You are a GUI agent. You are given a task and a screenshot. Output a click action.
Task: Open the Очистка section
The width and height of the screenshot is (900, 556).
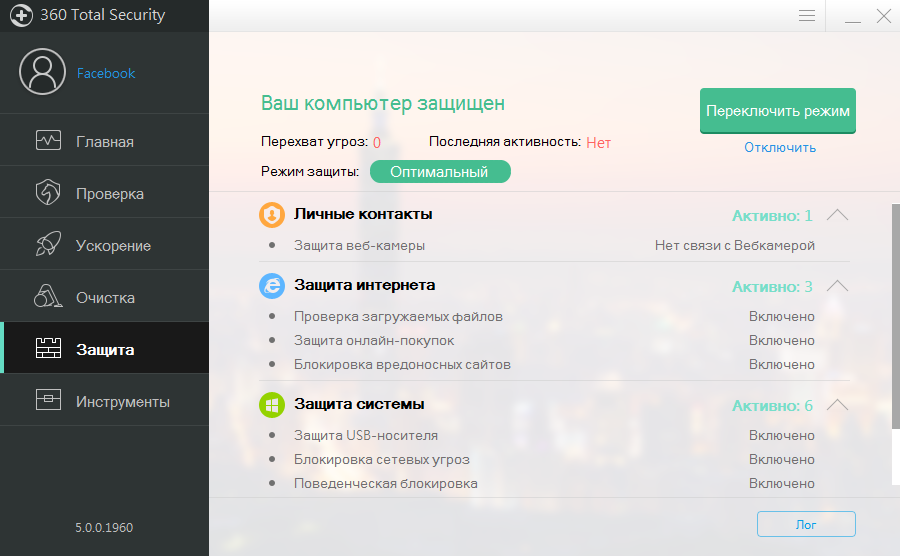[x=104, y=296]
